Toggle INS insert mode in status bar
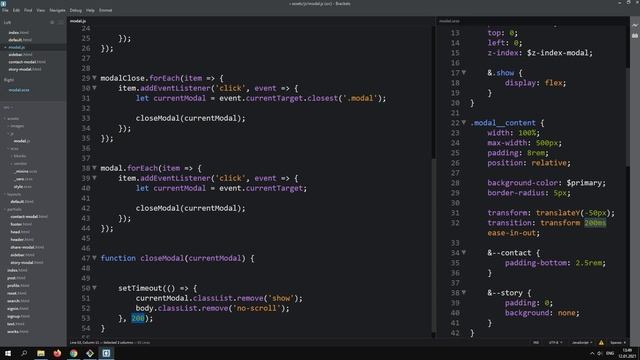The image size is (640, 360). [x=536, y=342]
